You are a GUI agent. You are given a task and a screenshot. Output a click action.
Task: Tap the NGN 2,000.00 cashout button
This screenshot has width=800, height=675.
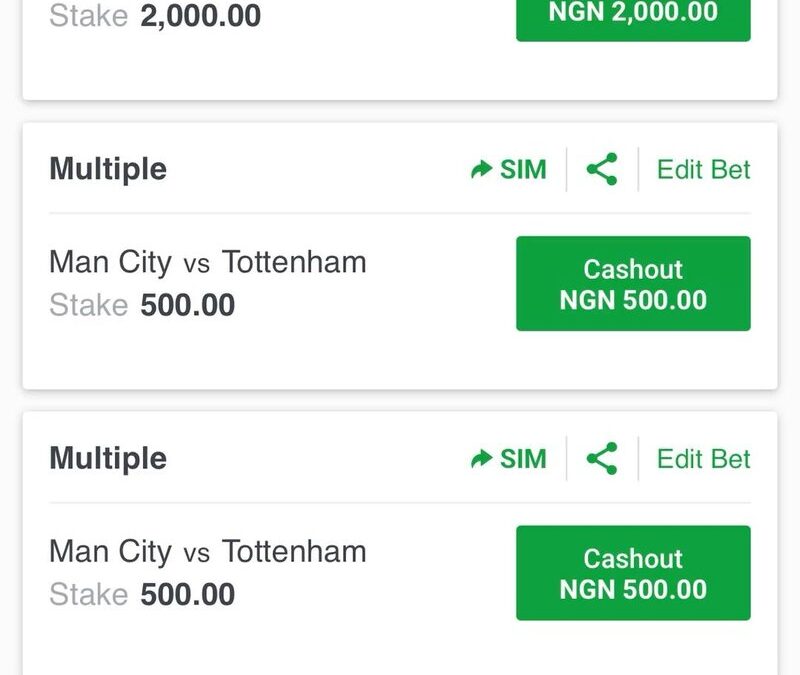tap(633, 18)
